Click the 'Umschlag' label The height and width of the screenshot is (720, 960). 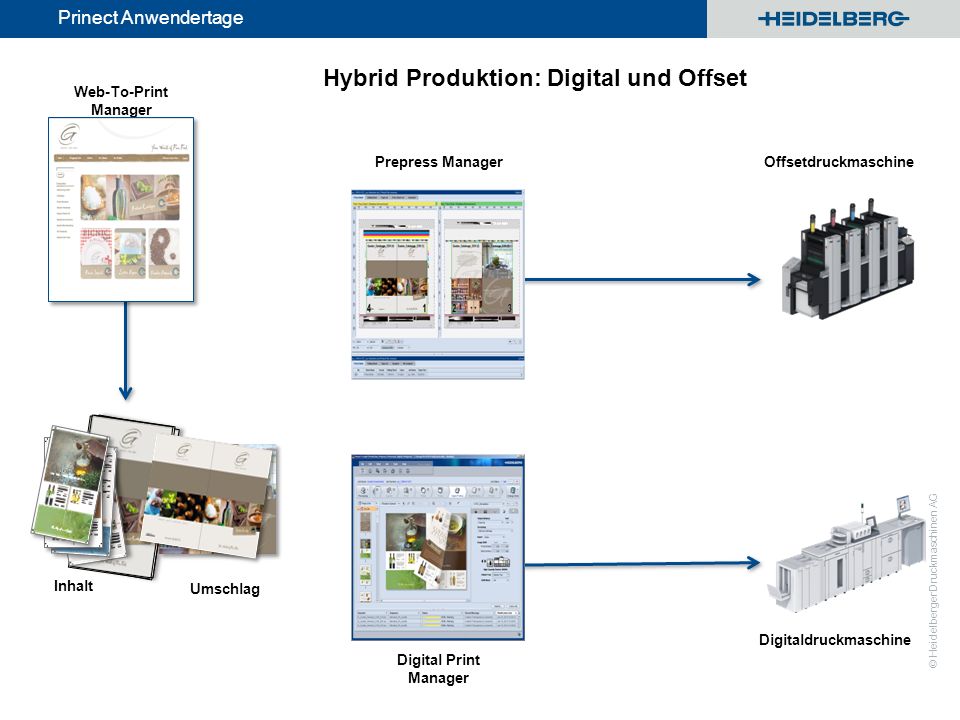[x=225, y=589]
